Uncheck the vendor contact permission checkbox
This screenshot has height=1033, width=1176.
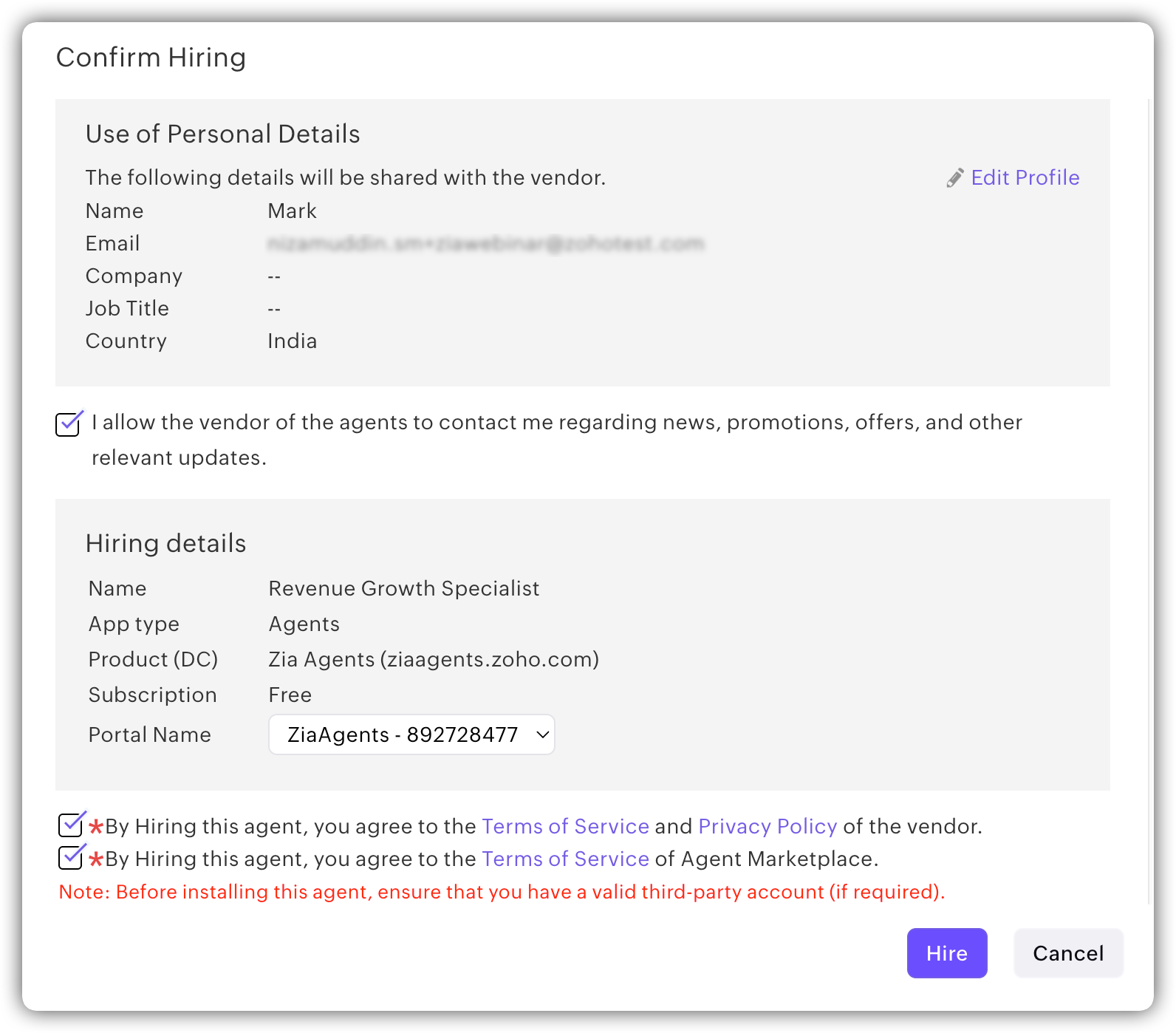pyautogui.click(x=68, y=424)
